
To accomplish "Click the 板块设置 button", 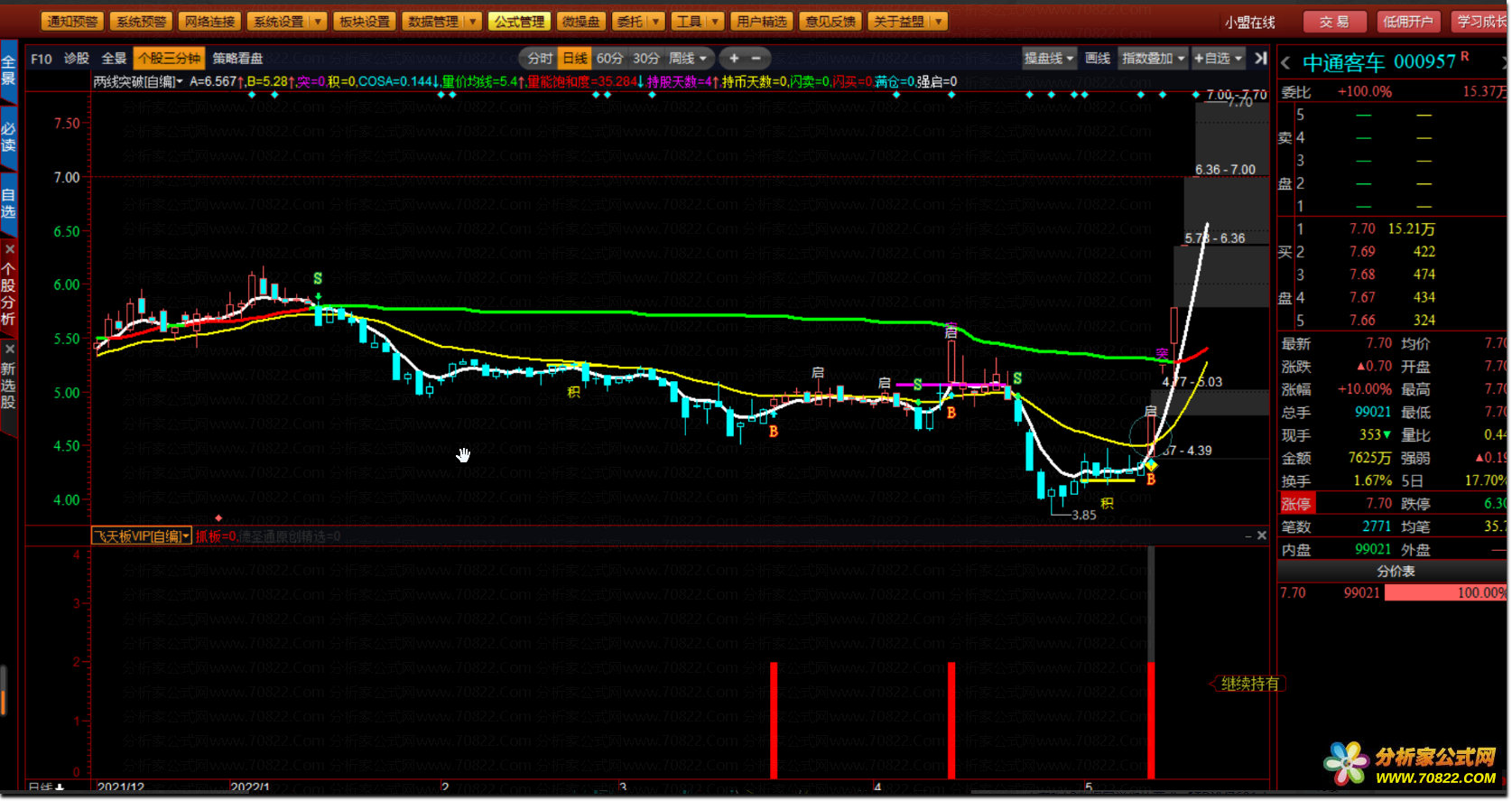I will [365, 22].
